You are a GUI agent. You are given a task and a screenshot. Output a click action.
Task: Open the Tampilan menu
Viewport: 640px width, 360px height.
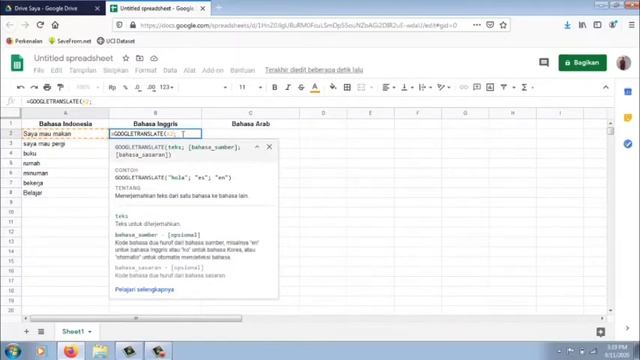(82, 70)
